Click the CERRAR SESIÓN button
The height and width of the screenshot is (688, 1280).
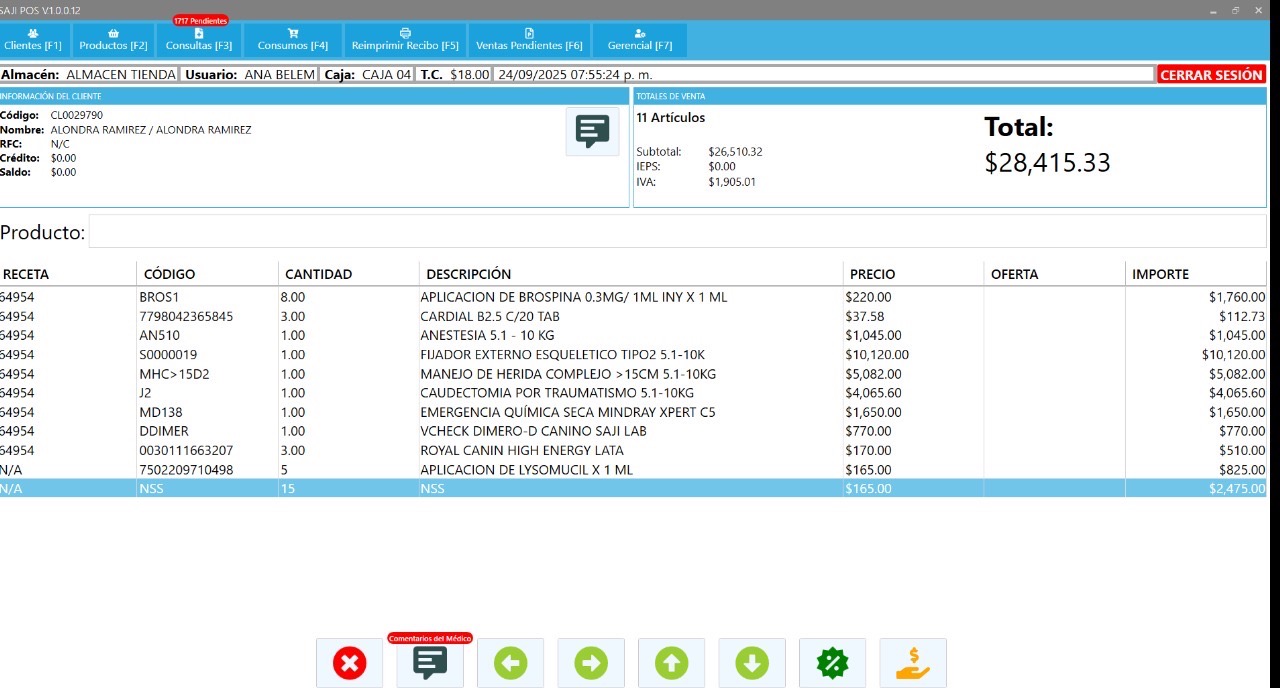(1211, 75)
